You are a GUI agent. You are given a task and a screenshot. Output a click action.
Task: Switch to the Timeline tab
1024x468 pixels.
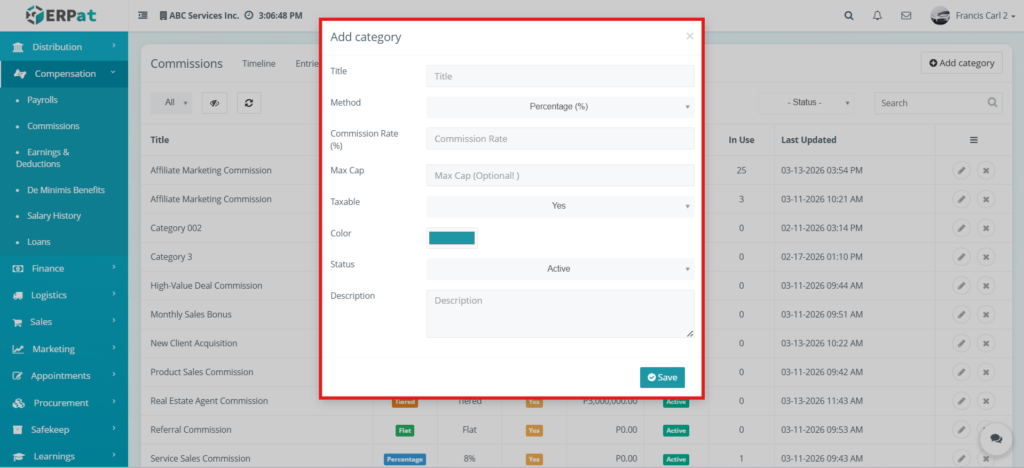tap(259, 63)
